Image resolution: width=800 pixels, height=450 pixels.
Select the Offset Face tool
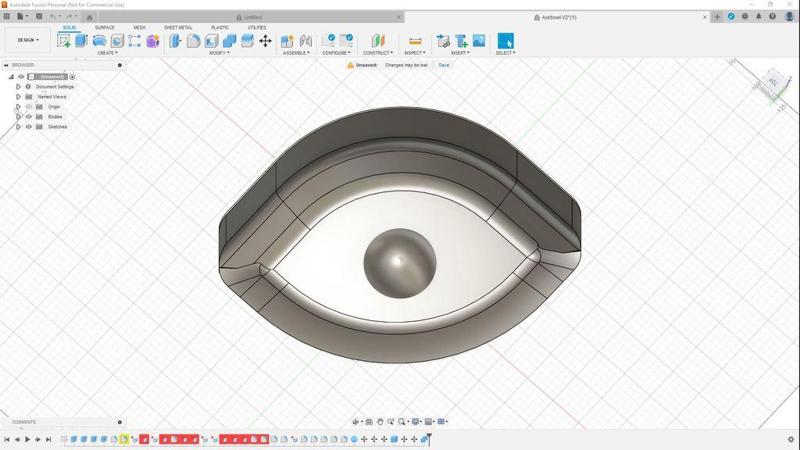click(x=247, y=41)
